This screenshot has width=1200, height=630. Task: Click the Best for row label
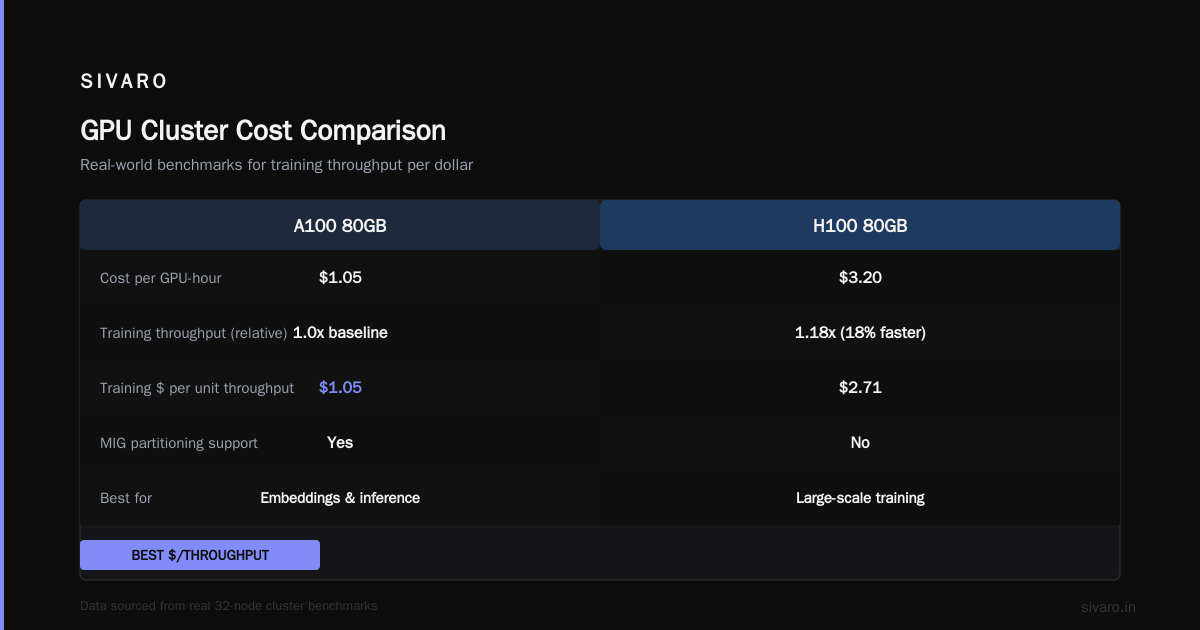point(126,498)
